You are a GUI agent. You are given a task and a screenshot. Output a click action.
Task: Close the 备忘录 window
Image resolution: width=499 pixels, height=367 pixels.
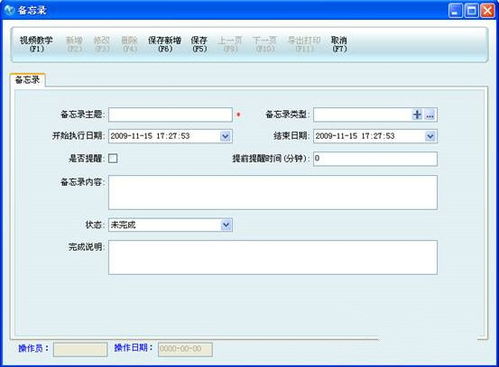click(x=487, y=11)
